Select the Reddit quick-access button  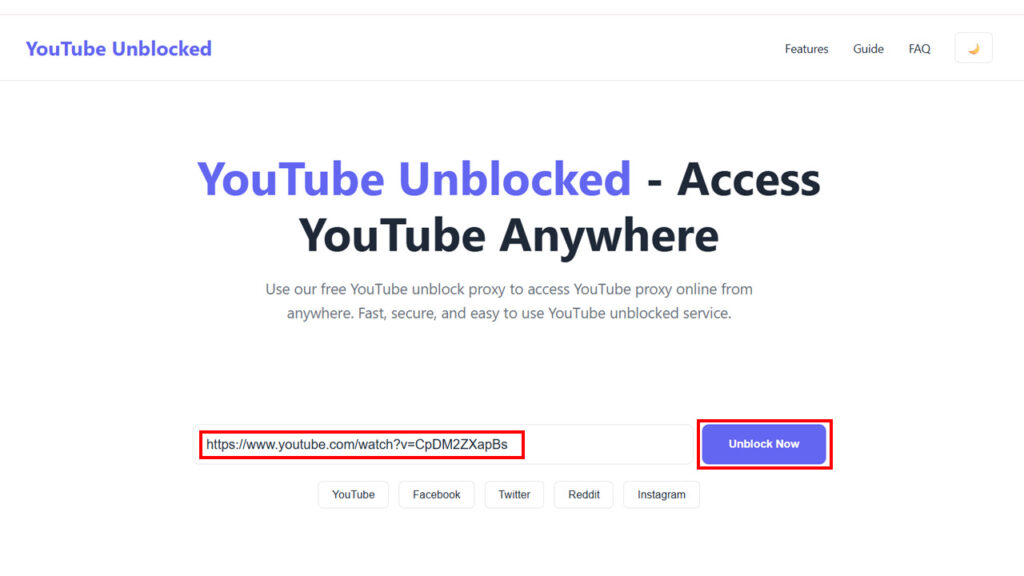point(584,494)
